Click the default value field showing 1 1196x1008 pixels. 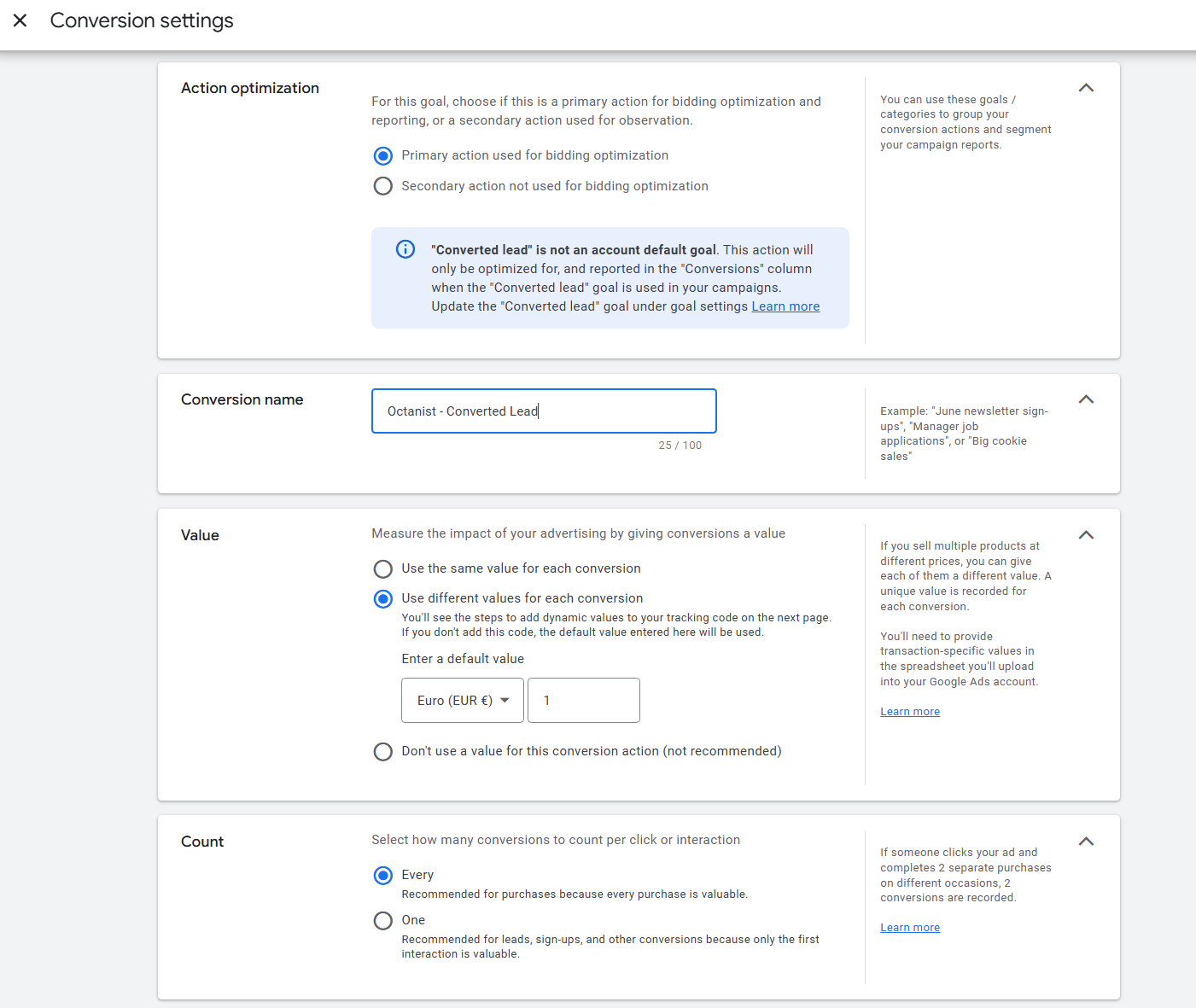pyautogui.click(x=584, y=700)
